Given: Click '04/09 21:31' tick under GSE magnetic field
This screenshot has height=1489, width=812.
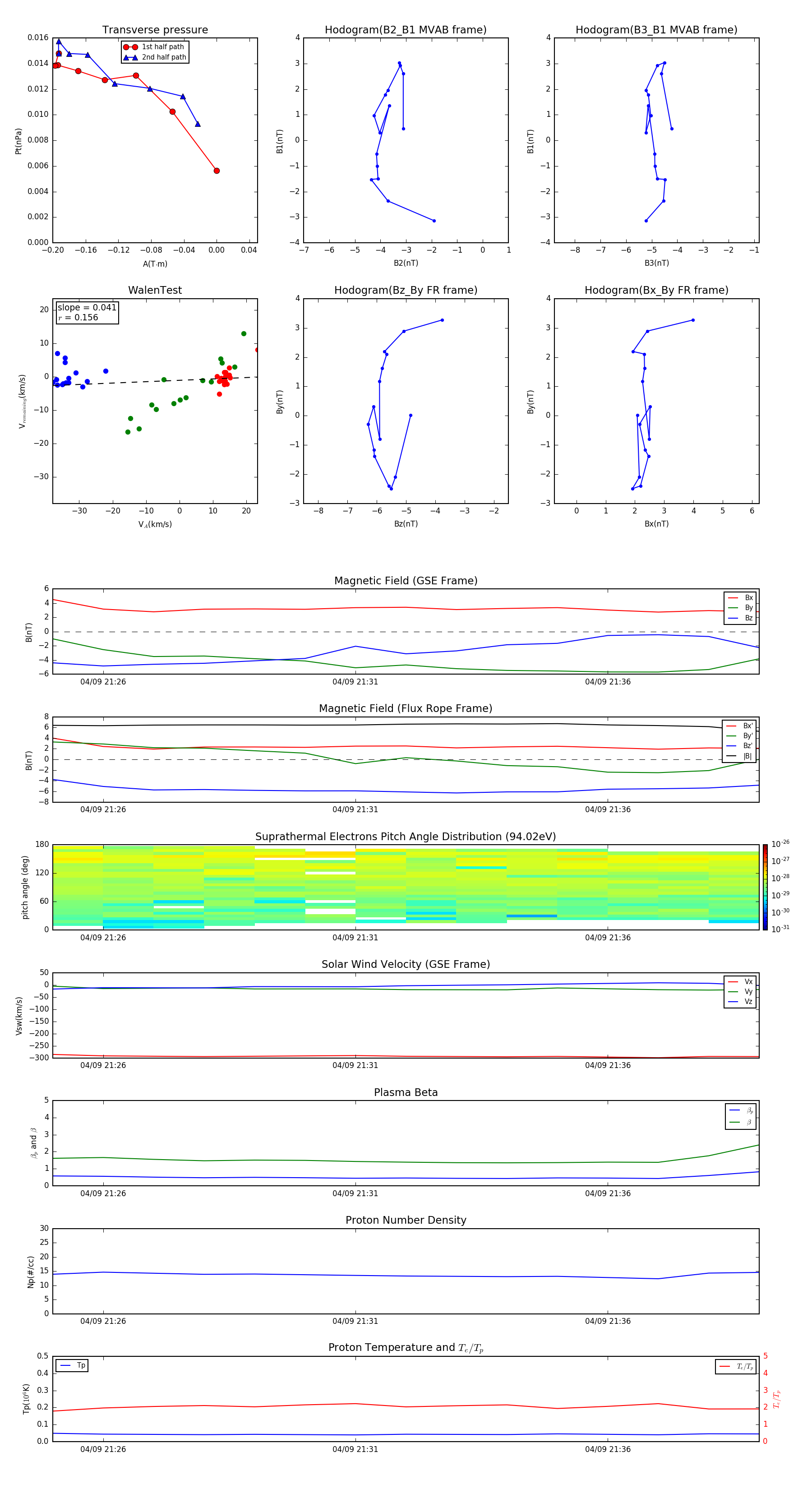Looking at the screenshot, I should coord(355,682).
